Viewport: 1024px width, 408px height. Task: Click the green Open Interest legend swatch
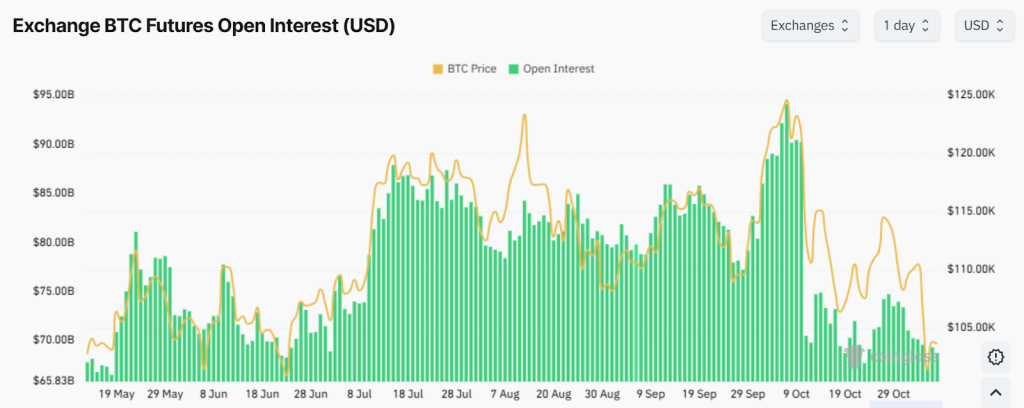click(x=514, y=69)
